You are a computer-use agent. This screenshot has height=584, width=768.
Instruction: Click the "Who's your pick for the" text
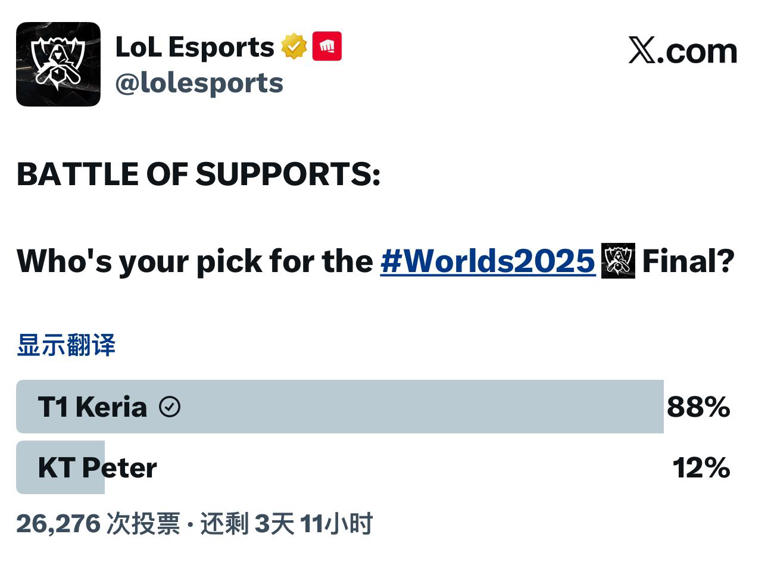(x=195, y=262)
